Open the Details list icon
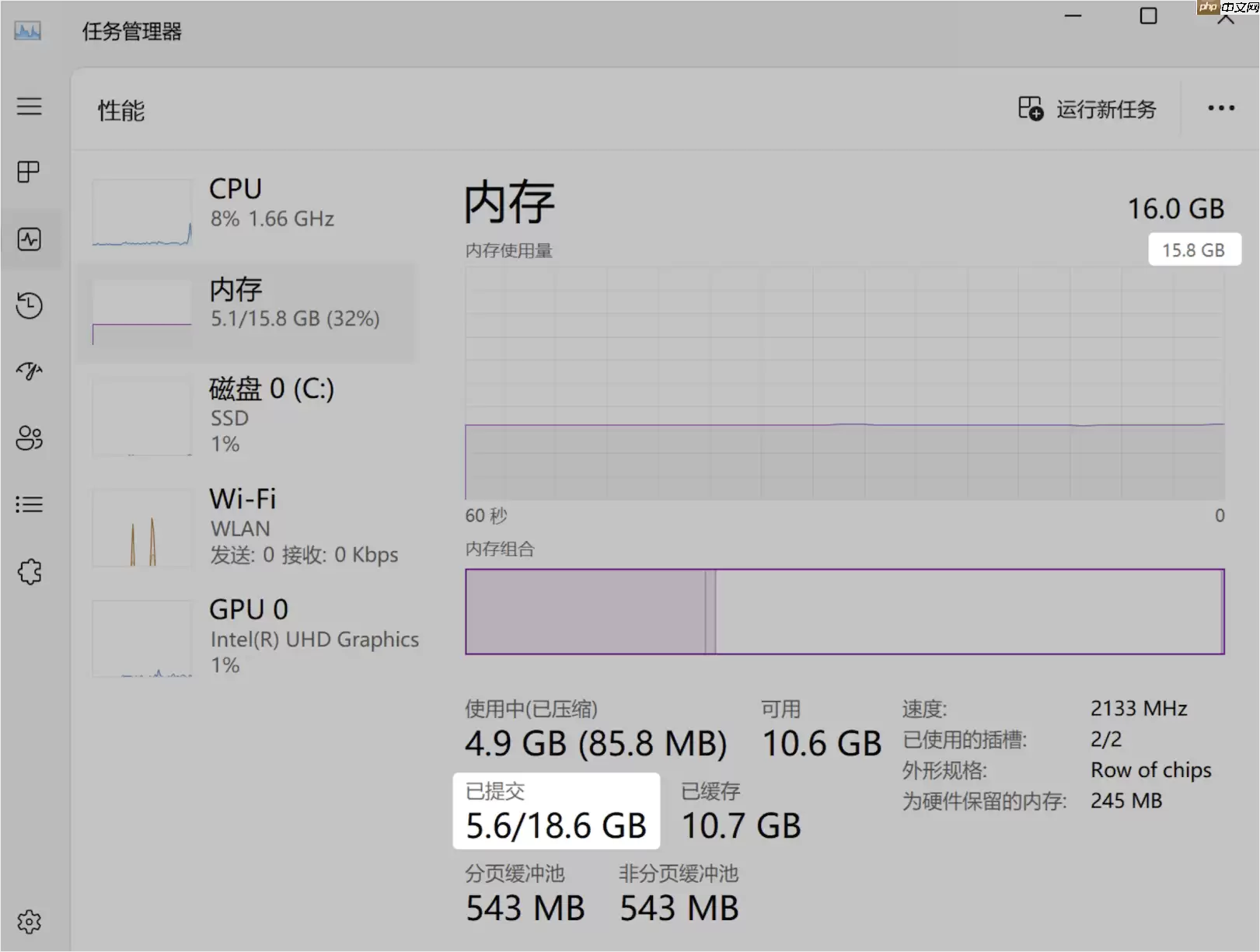Viewport: 1260px width, 952px height. coord(30,504)
